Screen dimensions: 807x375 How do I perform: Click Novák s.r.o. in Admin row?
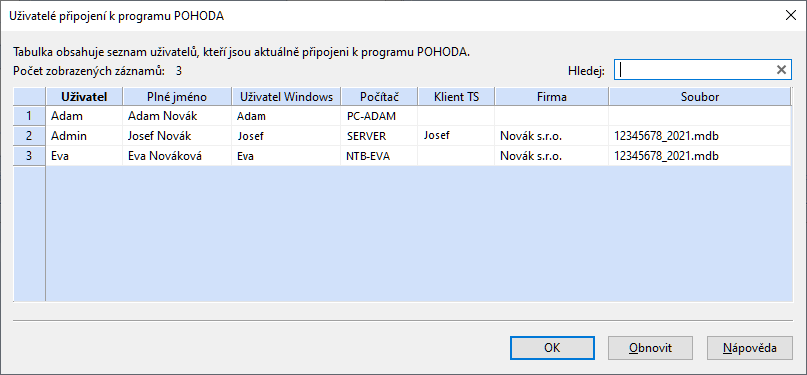pyautogui.click(x=552, y=136)
